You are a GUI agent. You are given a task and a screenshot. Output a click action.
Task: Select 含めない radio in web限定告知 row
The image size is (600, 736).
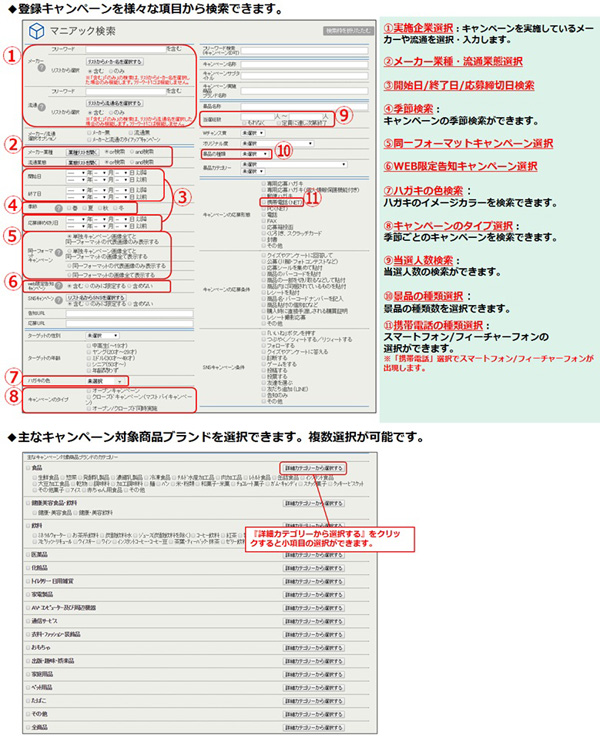click(x=129, y=286)
